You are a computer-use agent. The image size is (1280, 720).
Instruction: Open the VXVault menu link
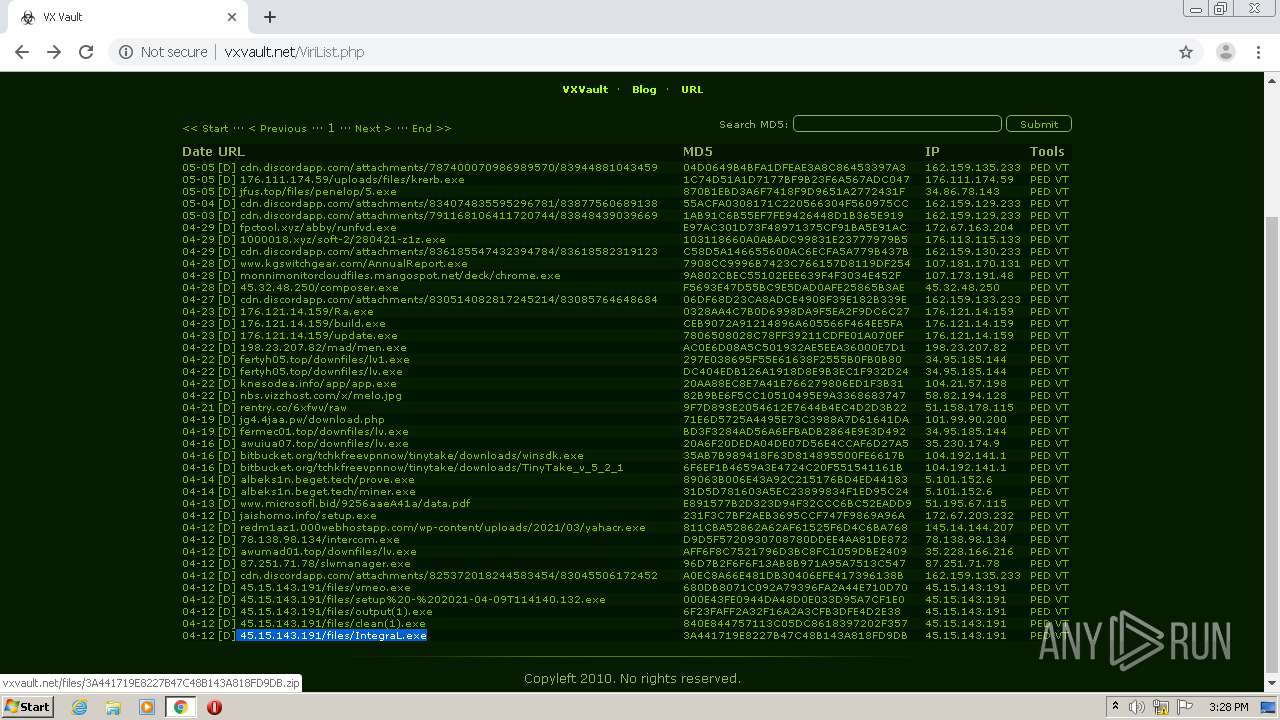pyautogui.click(x=585, y=89)
